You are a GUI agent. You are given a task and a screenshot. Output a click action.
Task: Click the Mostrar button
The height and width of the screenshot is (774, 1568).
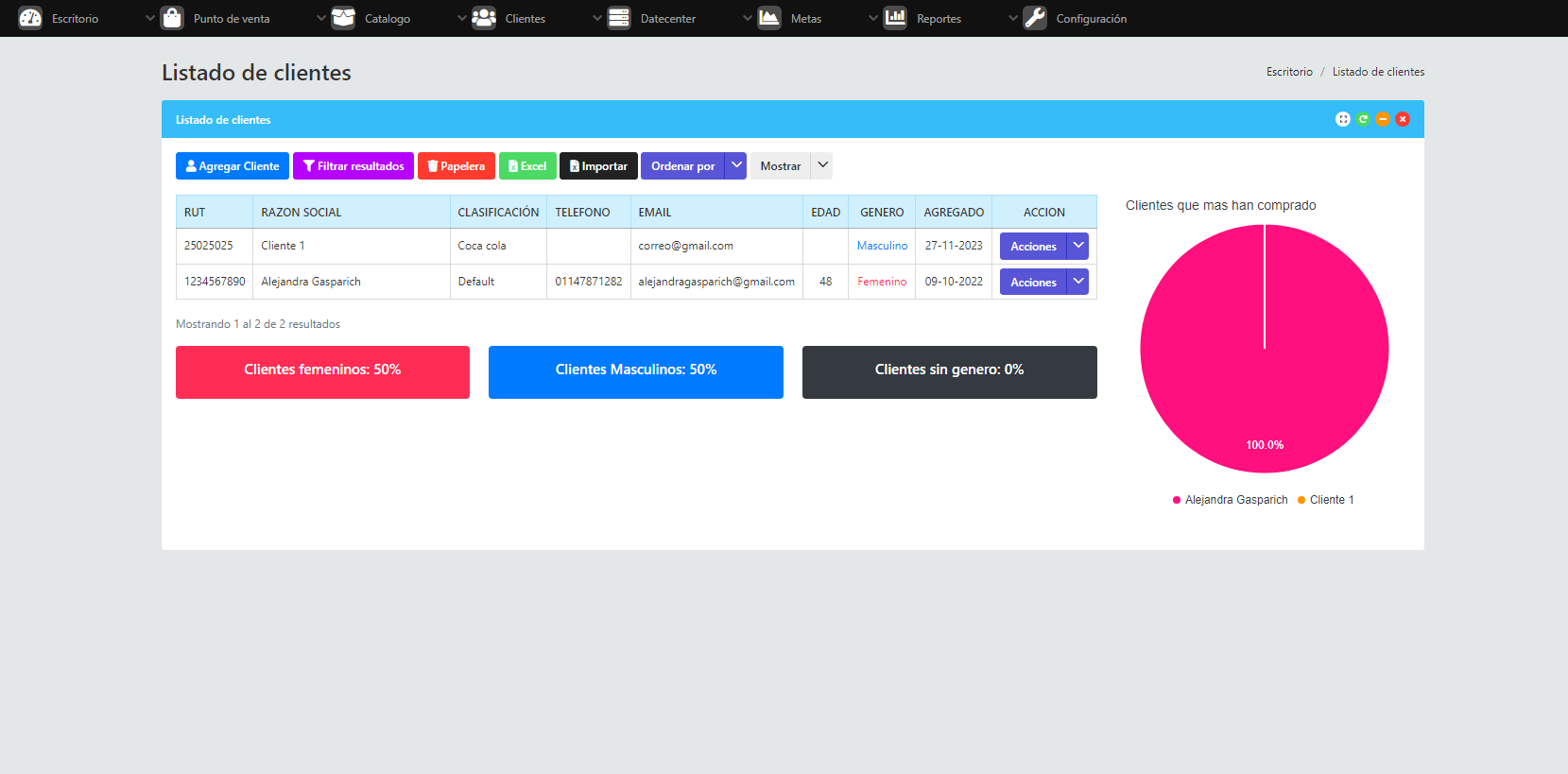tap(781, 165)
